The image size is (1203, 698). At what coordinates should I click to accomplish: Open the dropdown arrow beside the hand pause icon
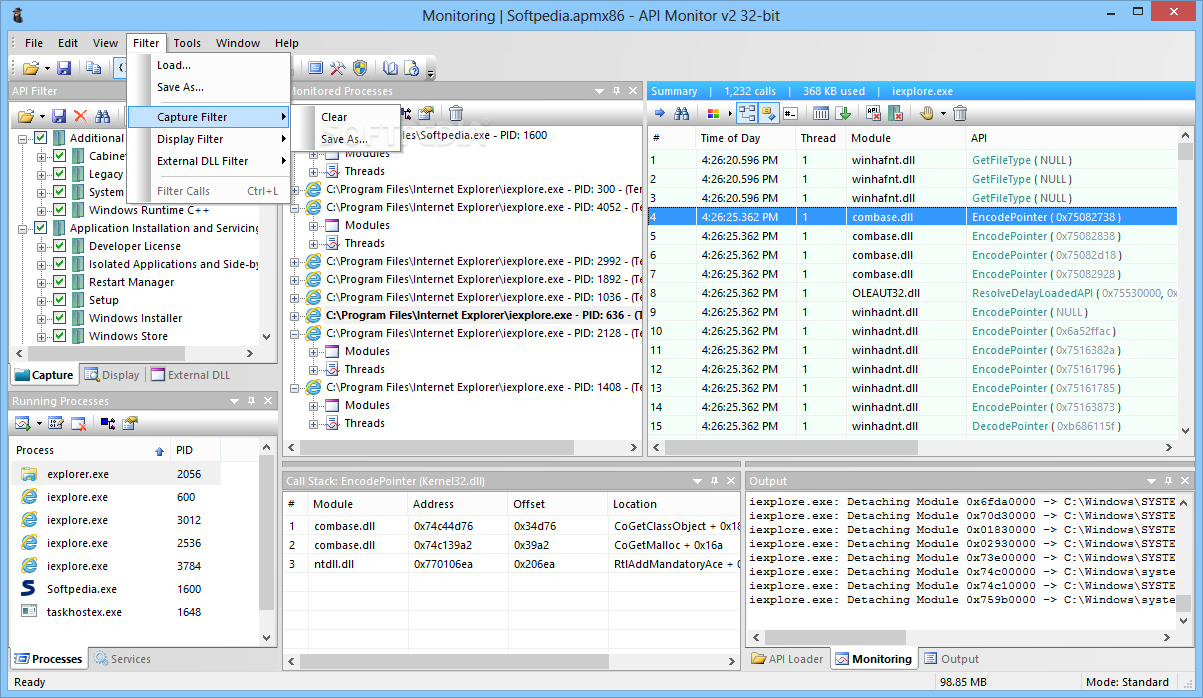(x=941, y=113)
